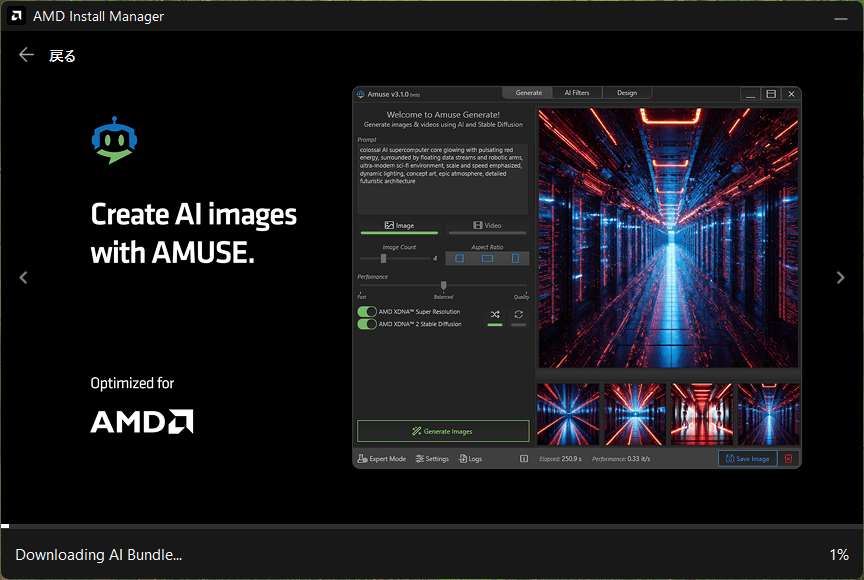Toggle AMD XDNA 2 Stable Diffusion switch
Screen dimensions: 864x580
(367, 324)
